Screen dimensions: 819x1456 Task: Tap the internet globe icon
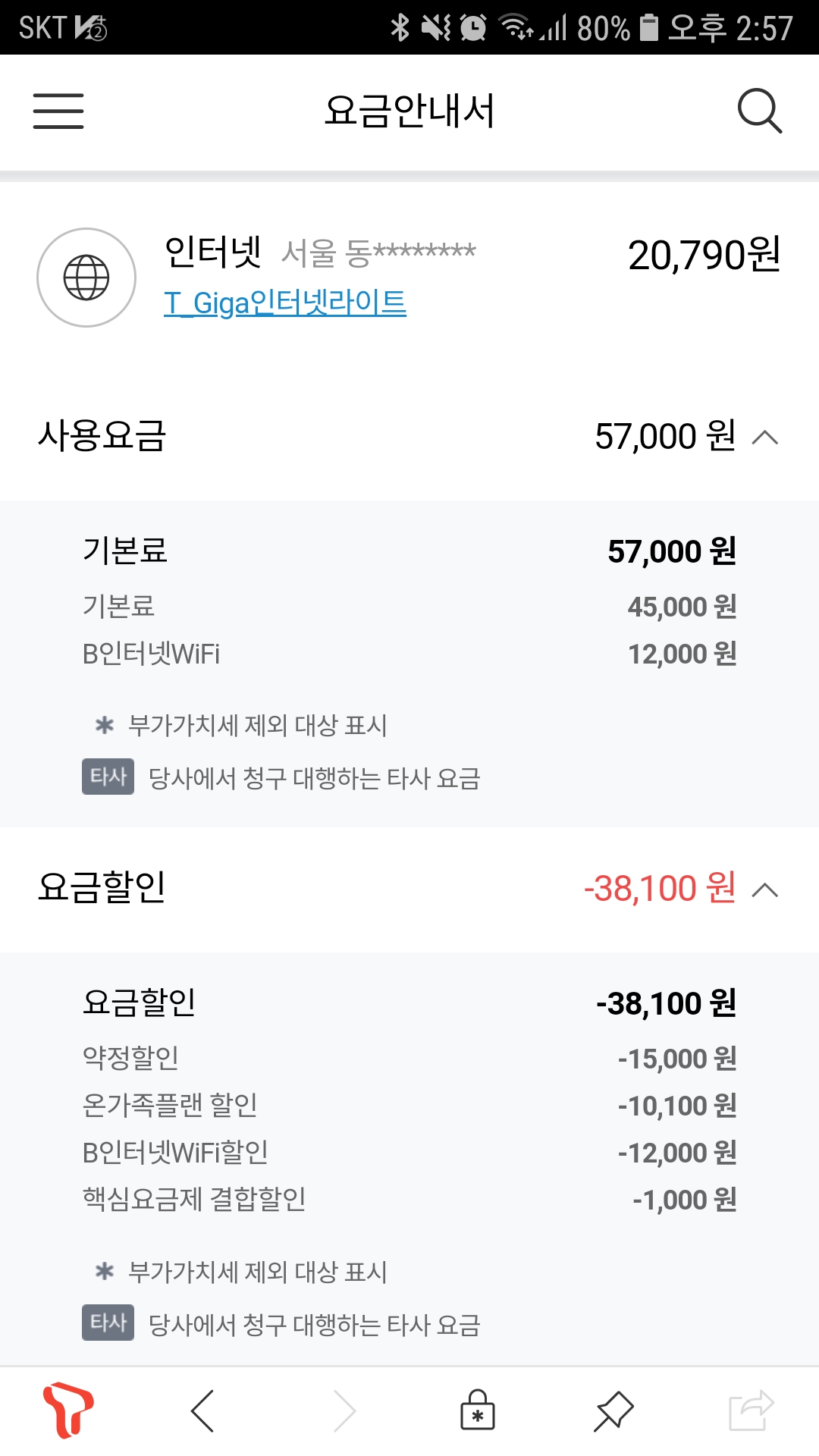point(86,278)
